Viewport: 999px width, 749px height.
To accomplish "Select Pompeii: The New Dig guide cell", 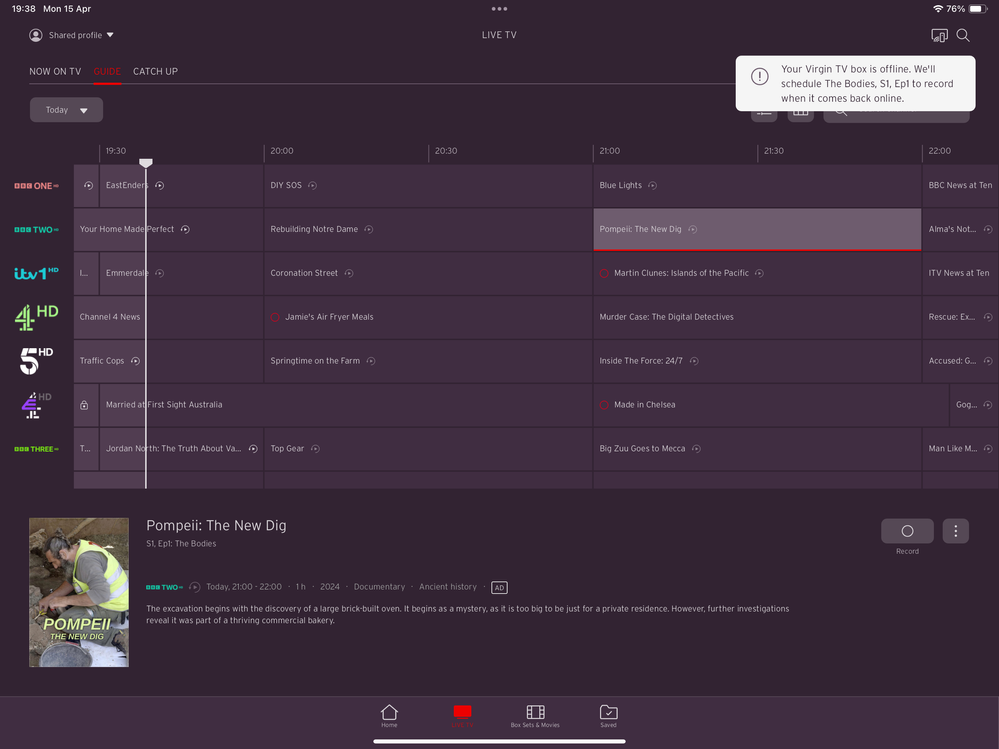I will [757, 229].
